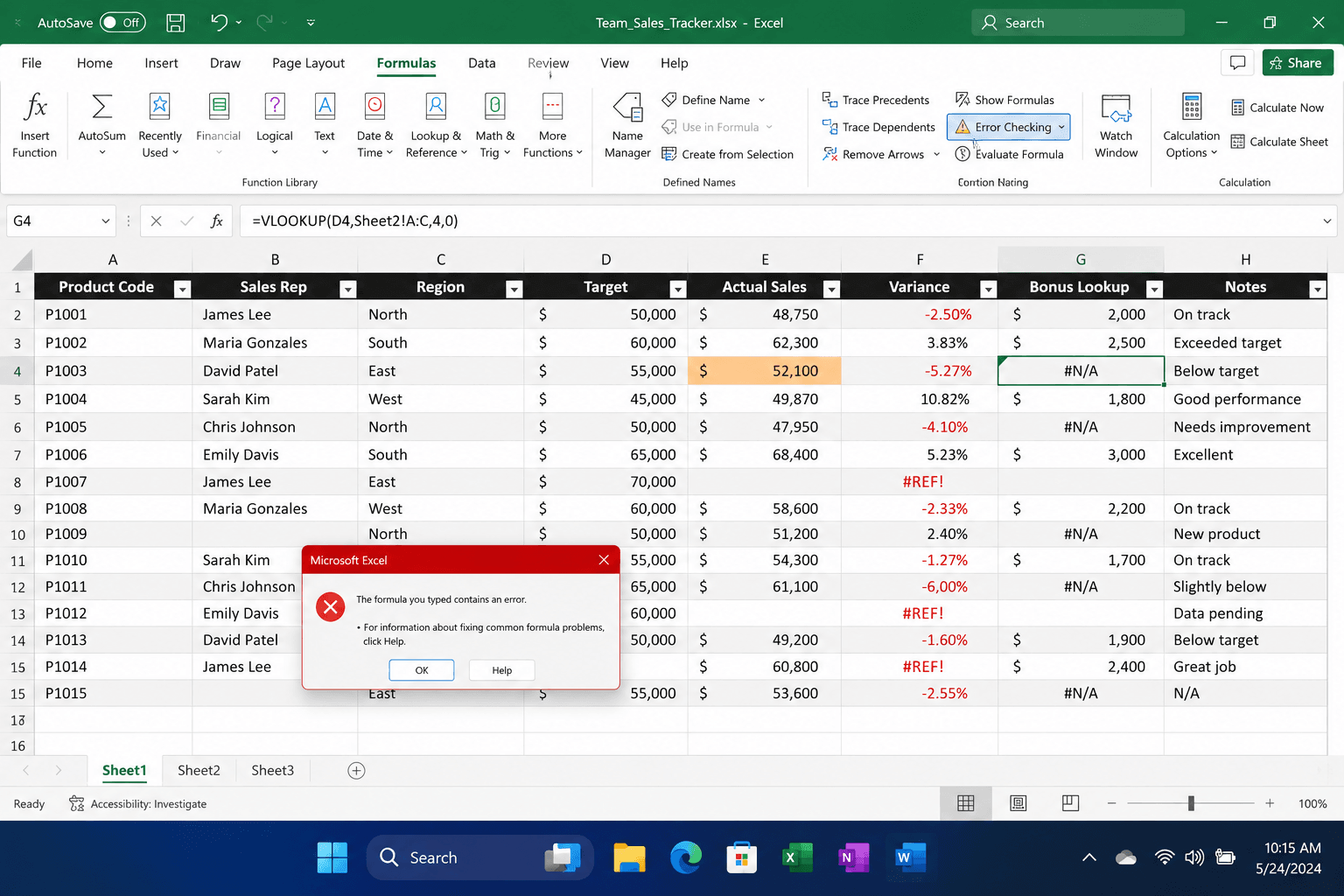Click the Undo arrow in title bar
This screenshot has height=896, width=1344.
pos(219,23)
